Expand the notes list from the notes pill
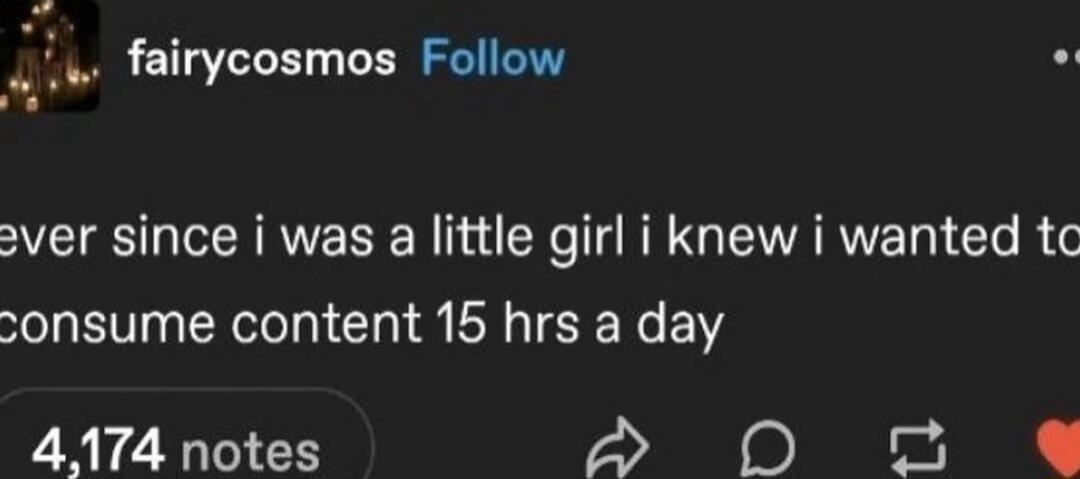Image resolution: width=1080 pixels, height=479 pixels. click(175, 450)
